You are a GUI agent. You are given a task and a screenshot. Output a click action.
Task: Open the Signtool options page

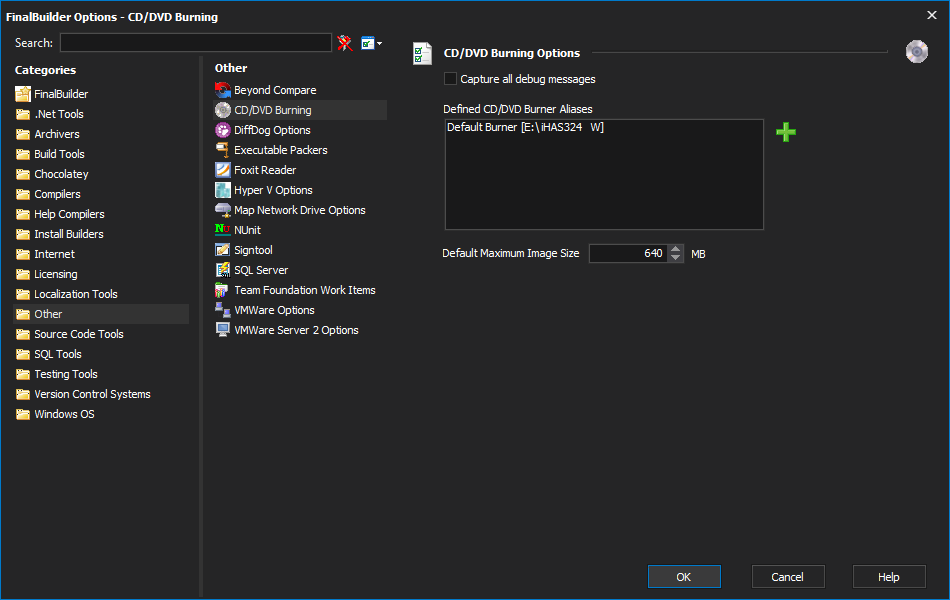pos(253,250)
